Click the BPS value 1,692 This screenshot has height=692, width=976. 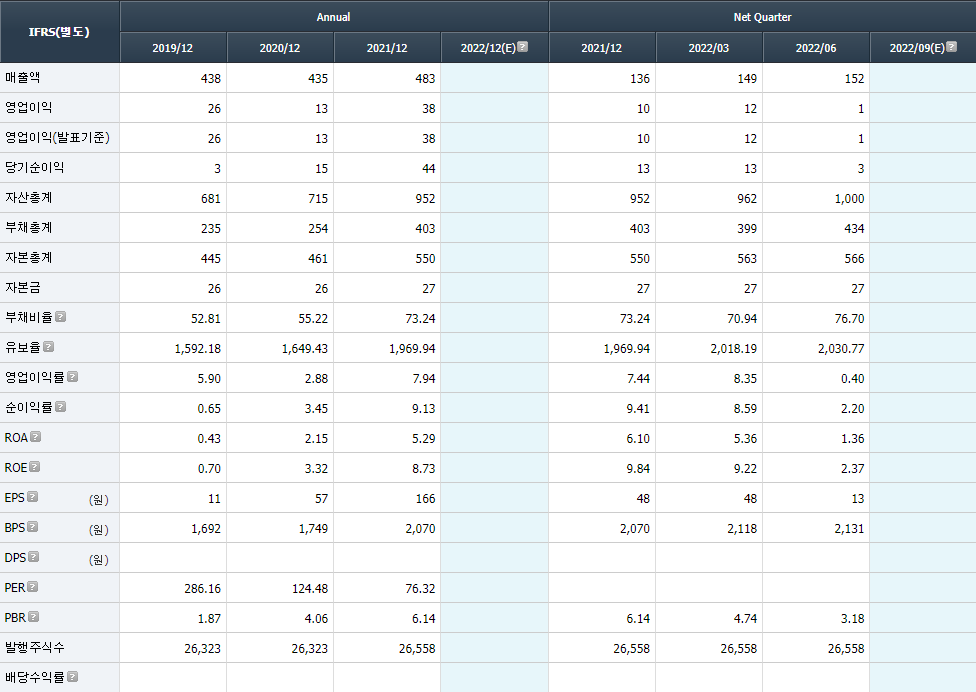pyautogui.click(x=205, y=528)
